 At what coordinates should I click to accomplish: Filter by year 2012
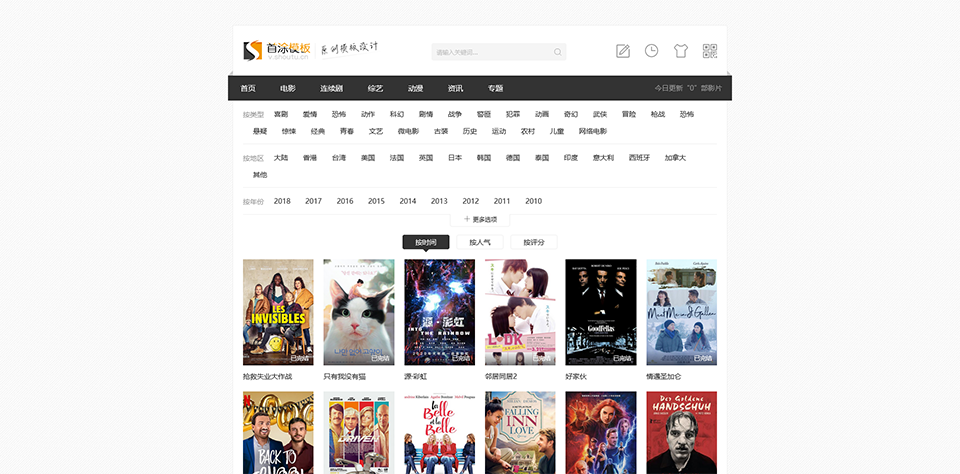click(x=471, y=201)
